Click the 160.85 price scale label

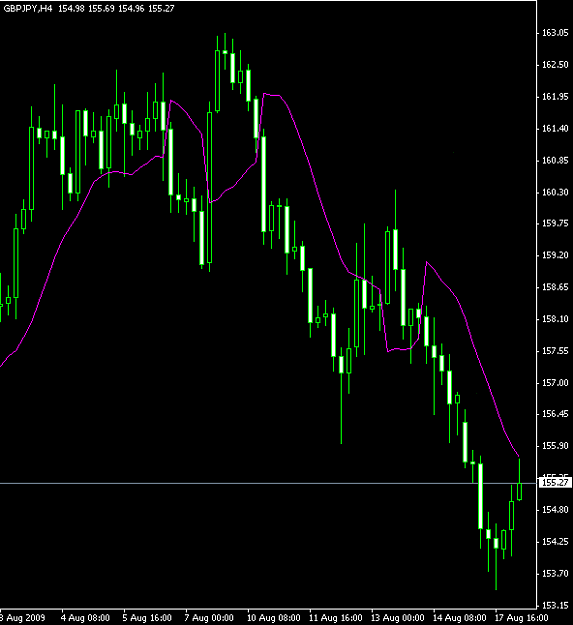tap(555, 161)
